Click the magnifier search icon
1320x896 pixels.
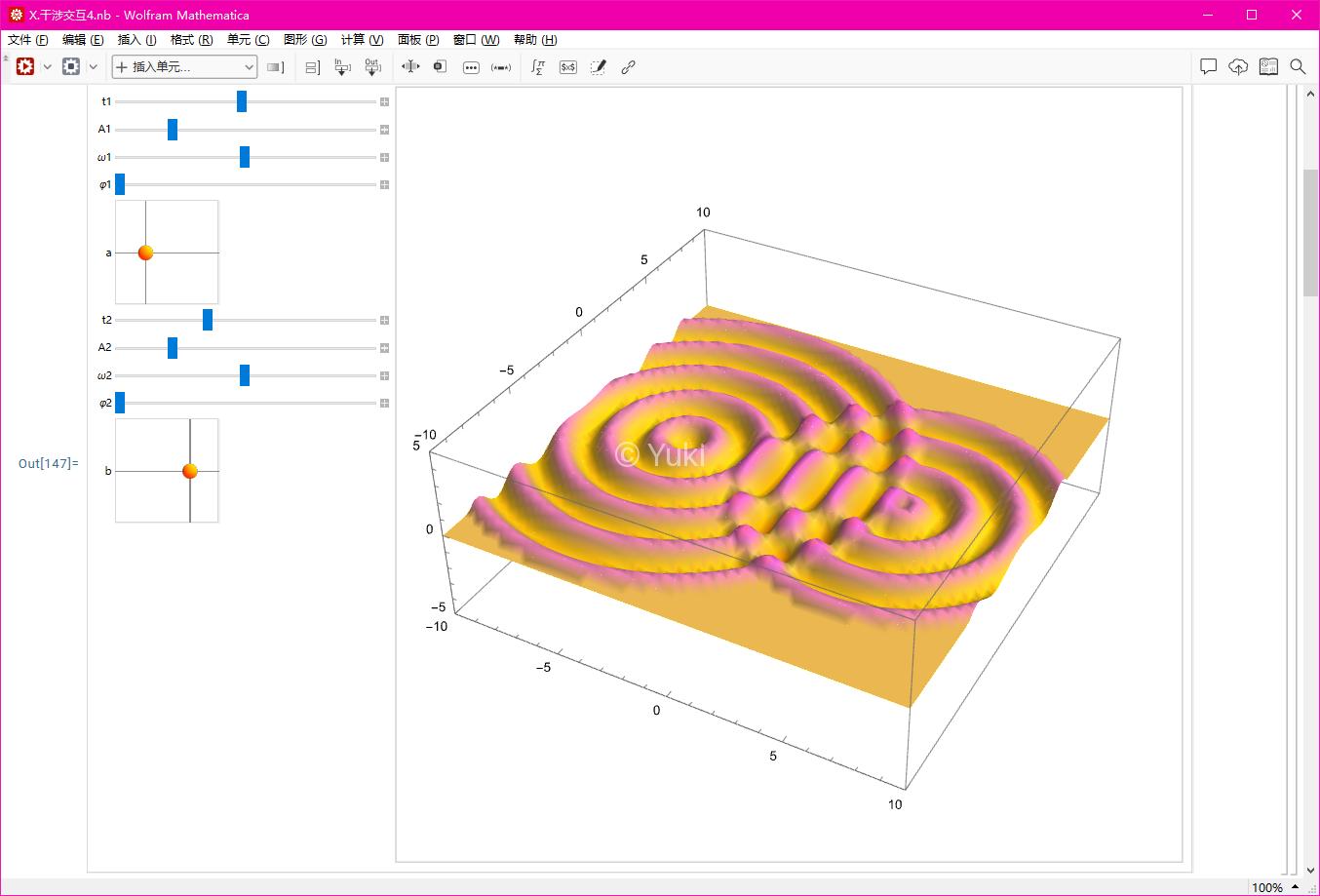point(1298,67)
